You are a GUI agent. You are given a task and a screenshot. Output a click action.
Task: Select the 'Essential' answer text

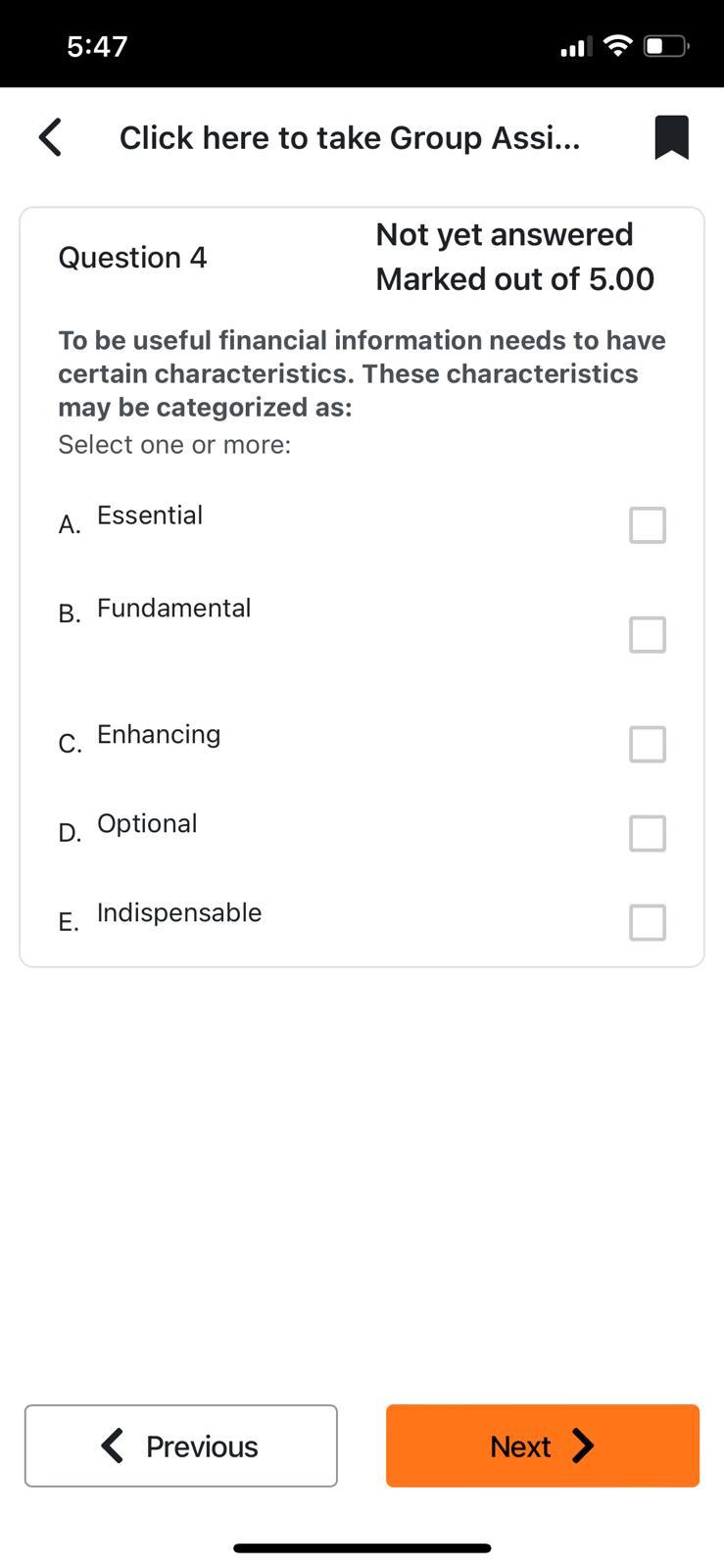click(x=150, y=515)
